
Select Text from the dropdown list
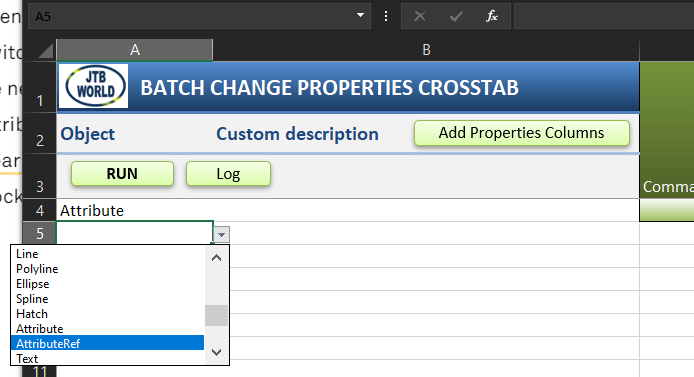point(108,358)
